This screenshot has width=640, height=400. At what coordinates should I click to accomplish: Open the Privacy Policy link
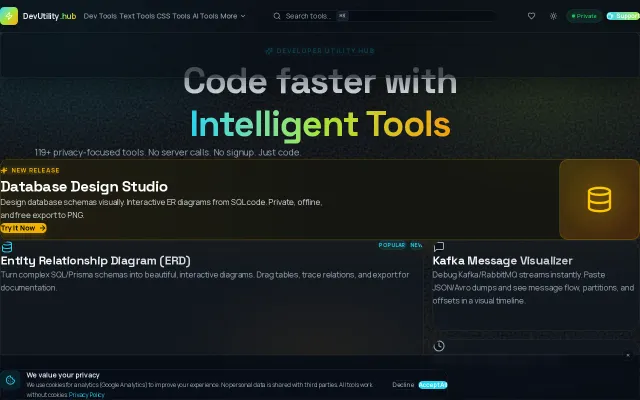(x=87, y=395)
